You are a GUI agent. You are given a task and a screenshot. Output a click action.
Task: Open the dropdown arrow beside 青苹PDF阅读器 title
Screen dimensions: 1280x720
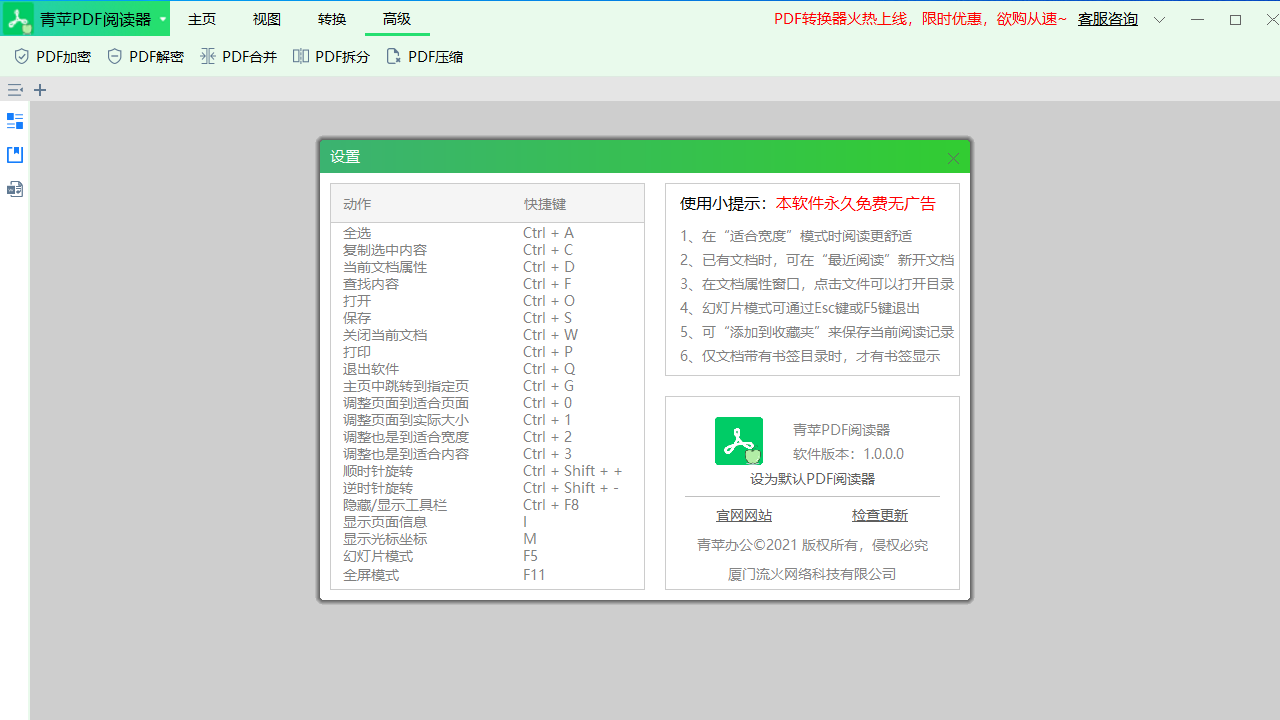pyautogui.click(x=160, y=18)
